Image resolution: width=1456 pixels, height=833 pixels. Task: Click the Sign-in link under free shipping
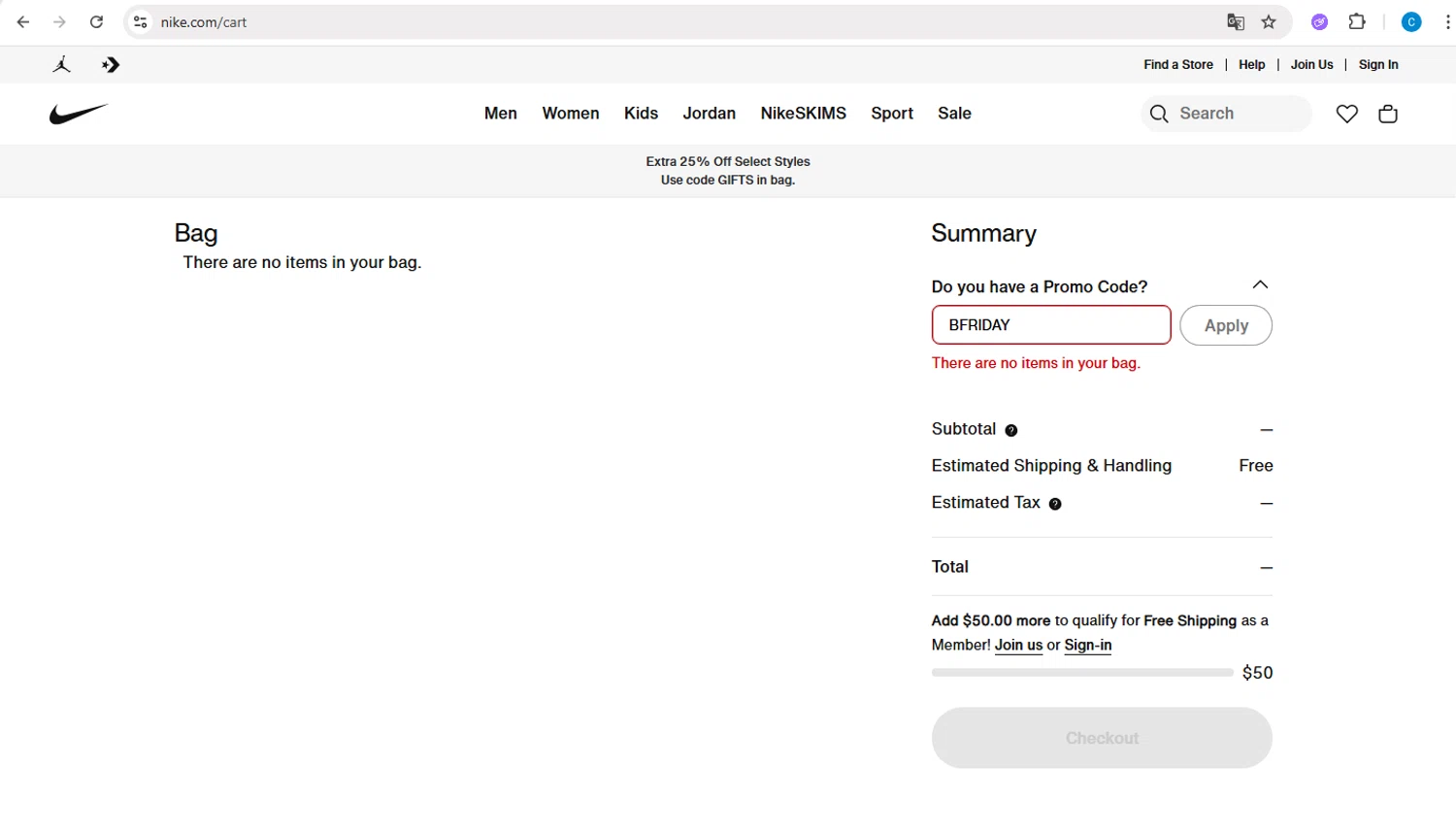[1088, 646]
